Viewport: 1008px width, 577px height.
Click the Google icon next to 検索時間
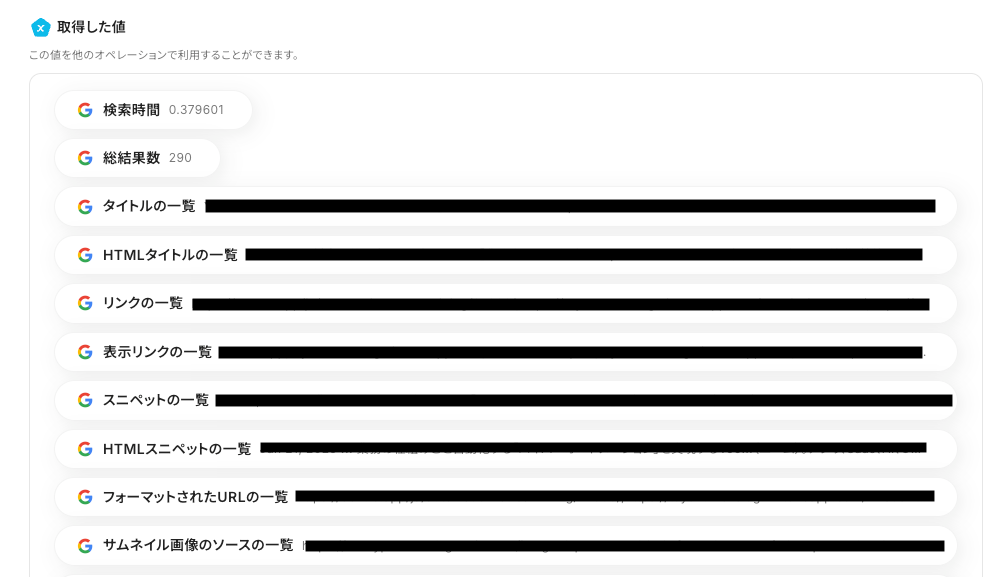pyautogui.click(x=85, y=110)
